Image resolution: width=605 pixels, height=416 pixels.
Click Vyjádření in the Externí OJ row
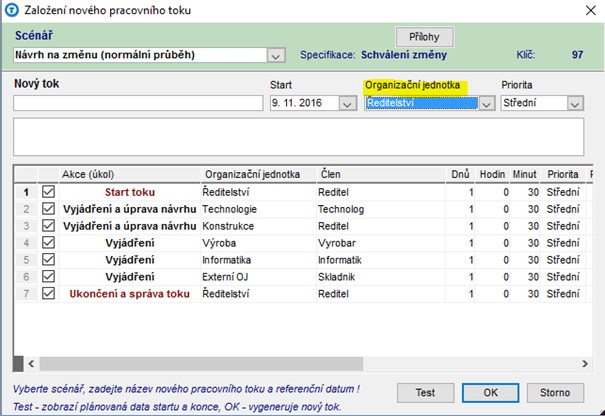pyautogui.click(x=130, y=277)
